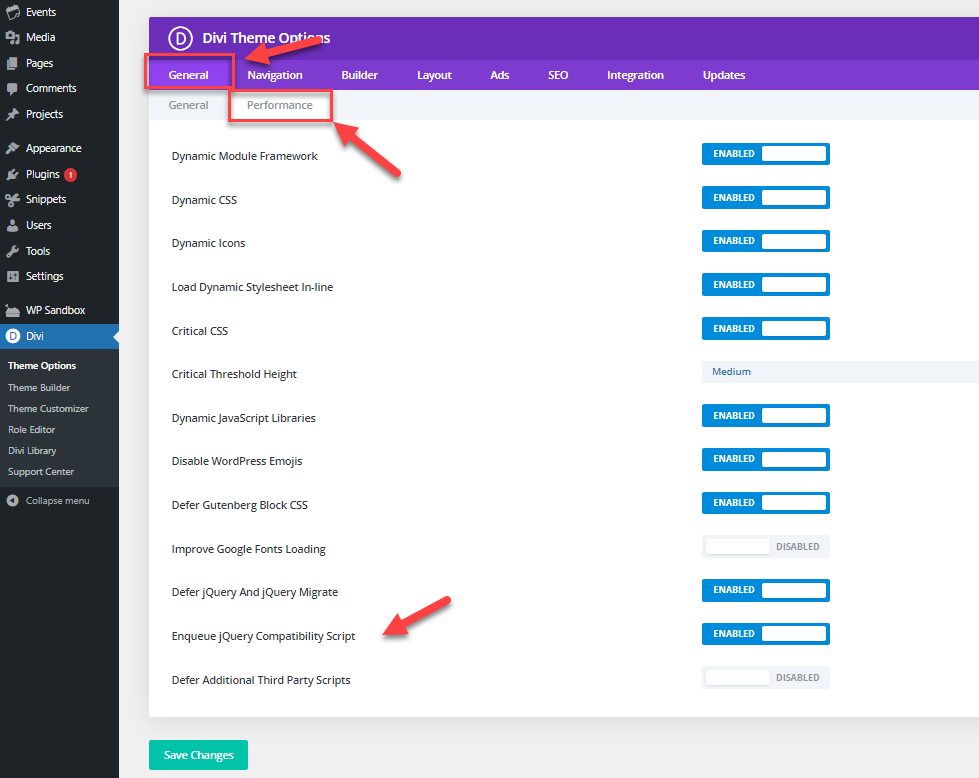Open Divi Library submenu link
Image resolution: width=979 pixels, height=778 pixels.
[32, 451]
